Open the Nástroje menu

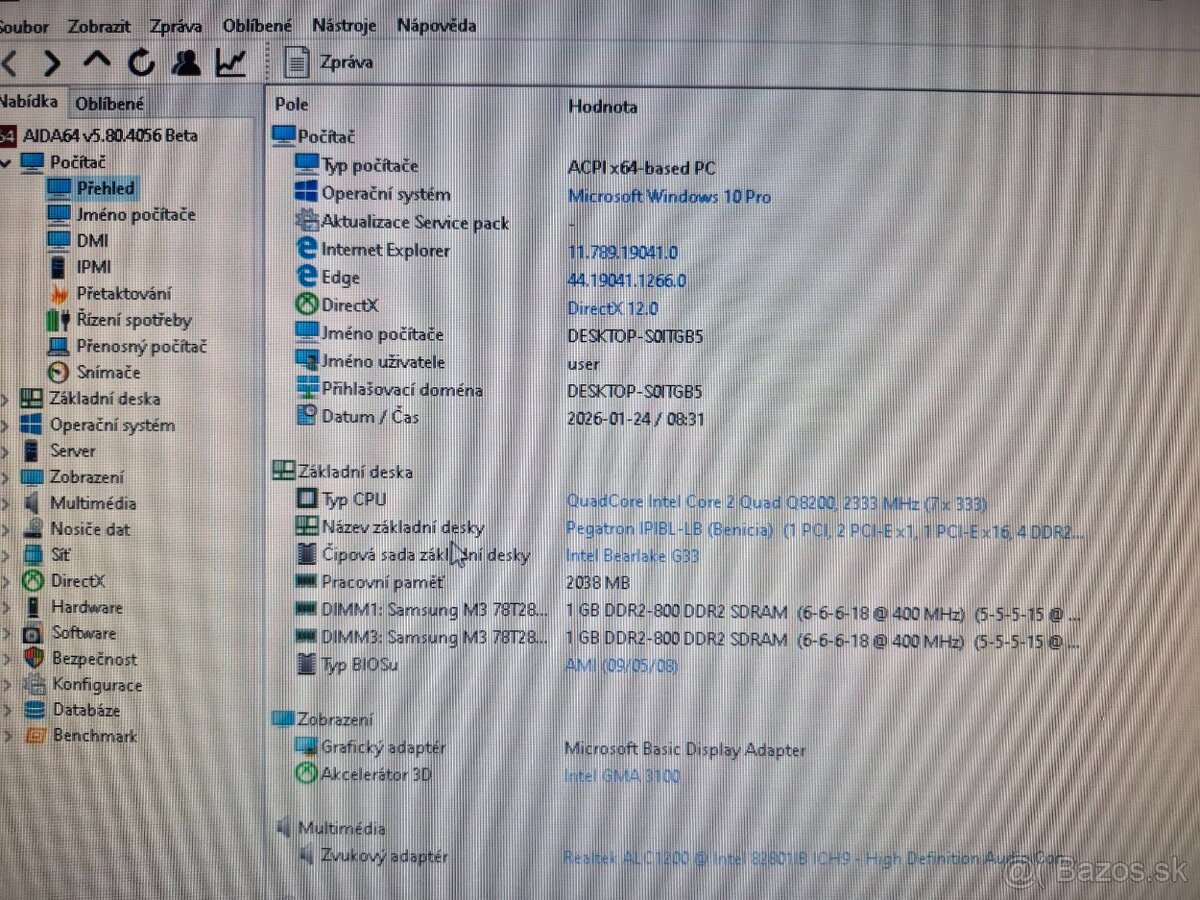tap(344, 25)
